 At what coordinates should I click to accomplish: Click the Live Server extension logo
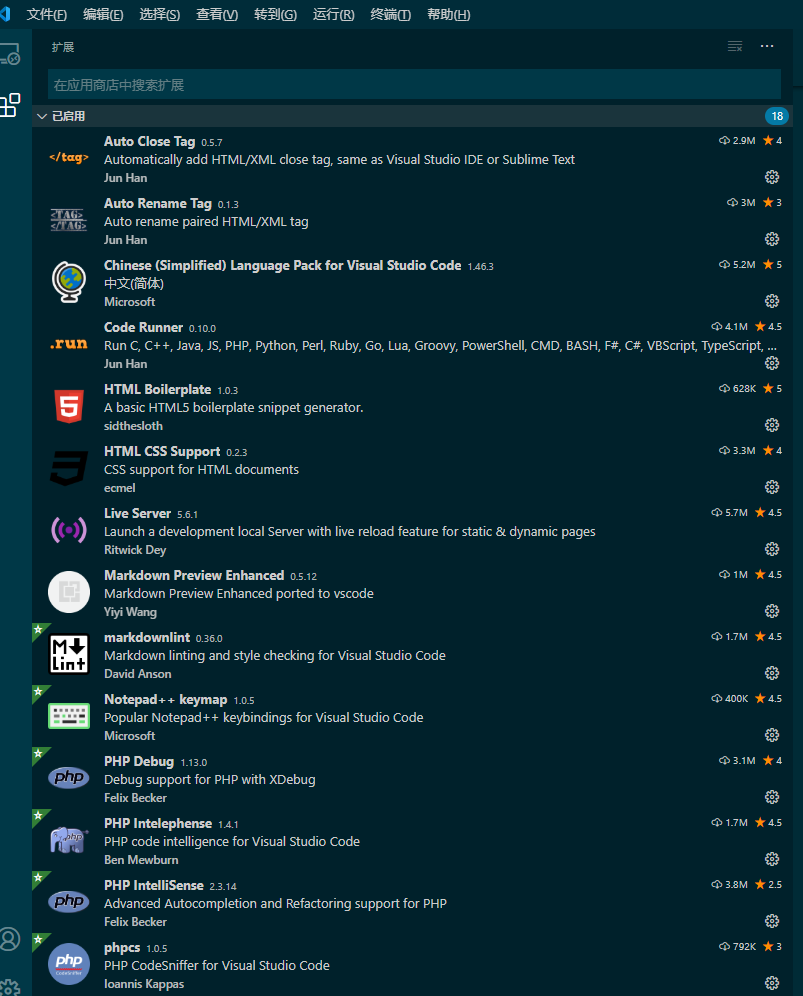pos(69,530)
